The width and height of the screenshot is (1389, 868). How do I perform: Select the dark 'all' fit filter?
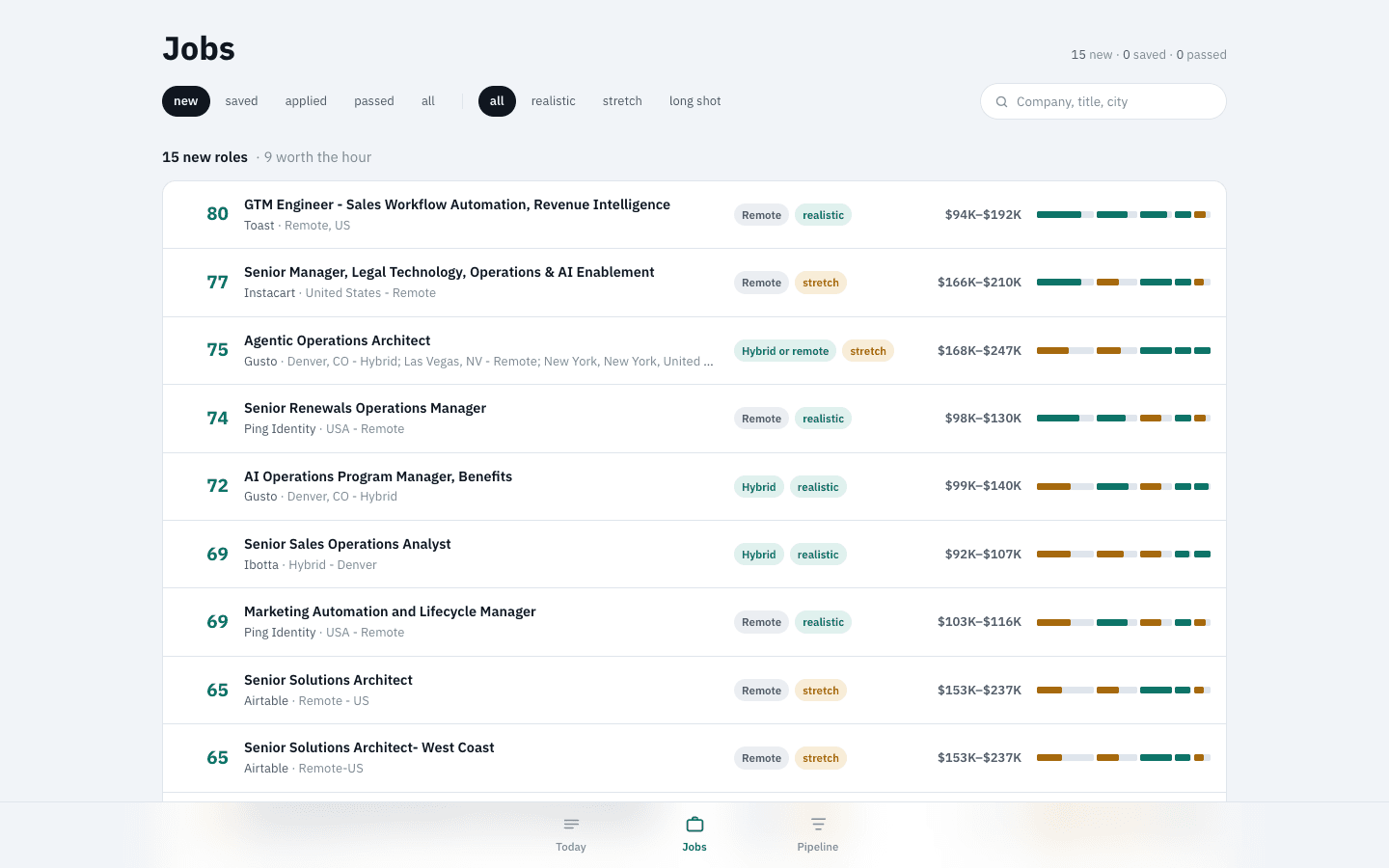pyautogui.click(x=497, y=101)
